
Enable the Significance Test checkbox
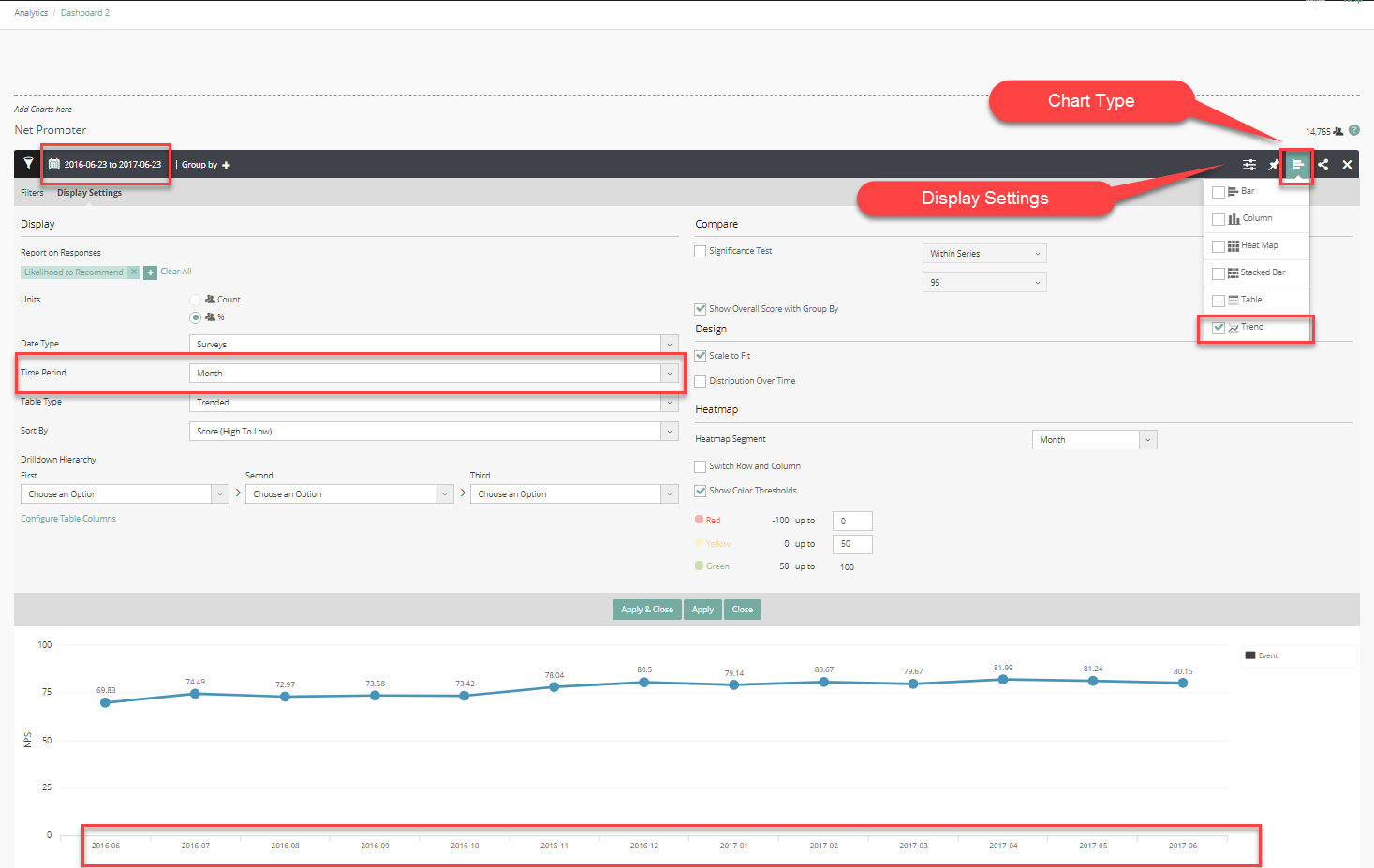pos(700,251)
